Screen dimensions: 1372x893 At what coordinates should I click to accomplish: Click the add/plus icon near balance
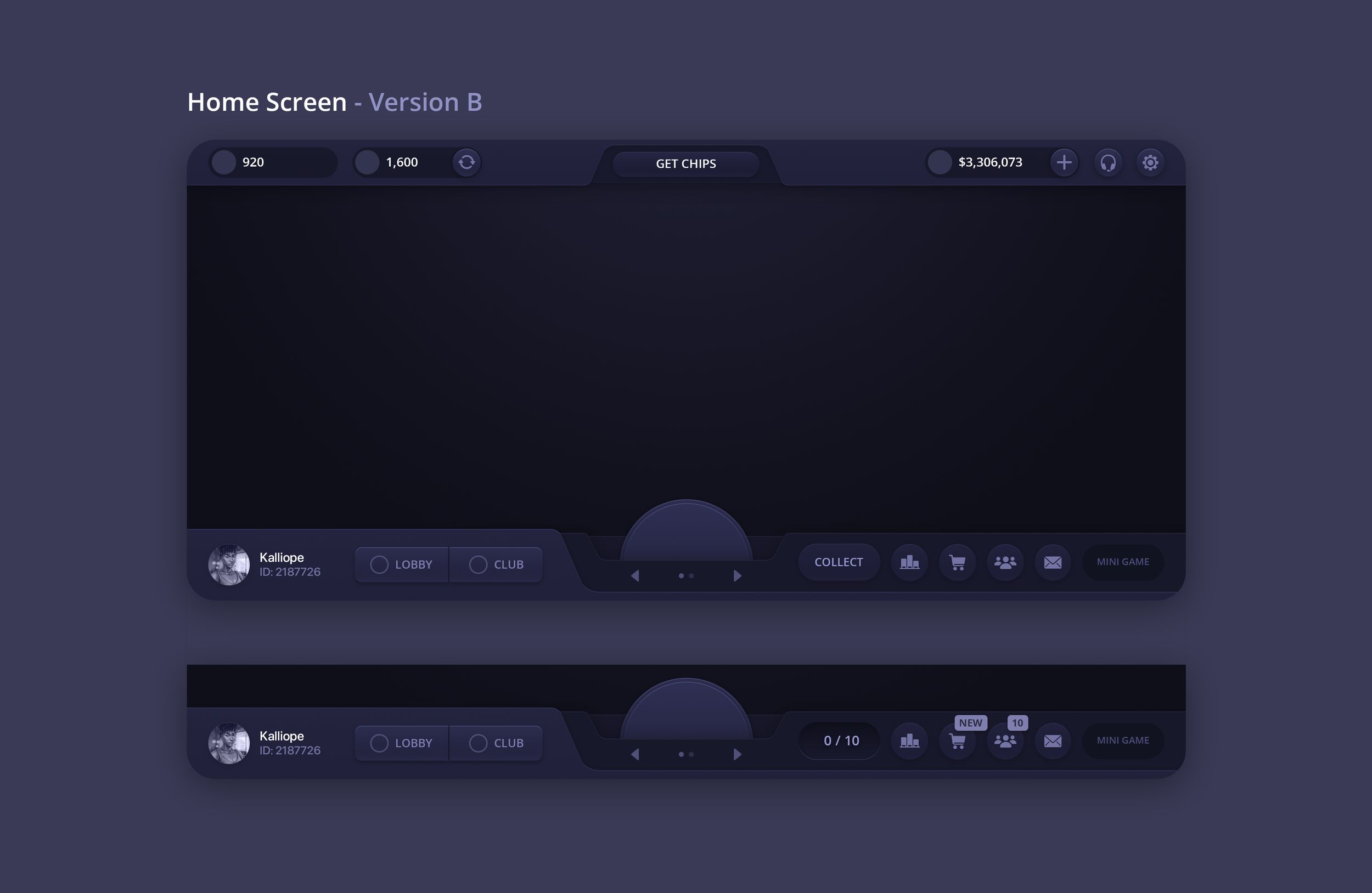tap(1063, 162)
